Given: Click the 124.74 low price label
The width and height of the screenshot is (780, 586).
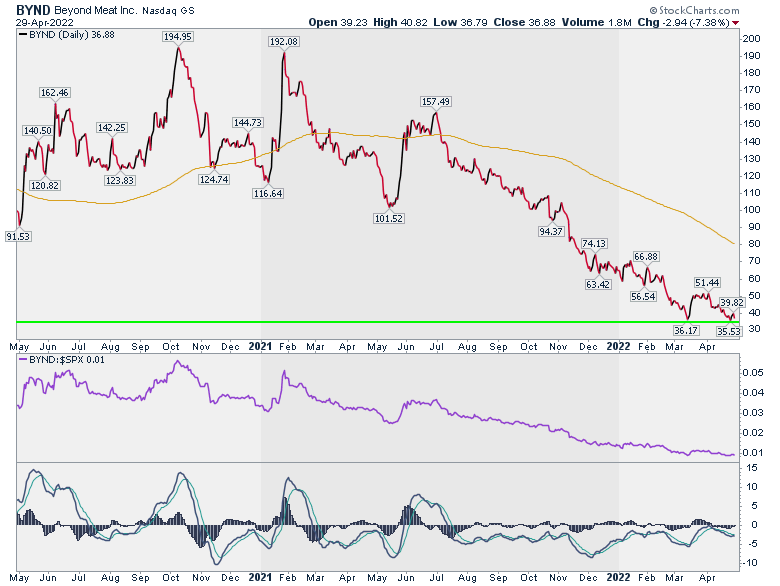Looking at the screenshot, I should coord(214,180).
